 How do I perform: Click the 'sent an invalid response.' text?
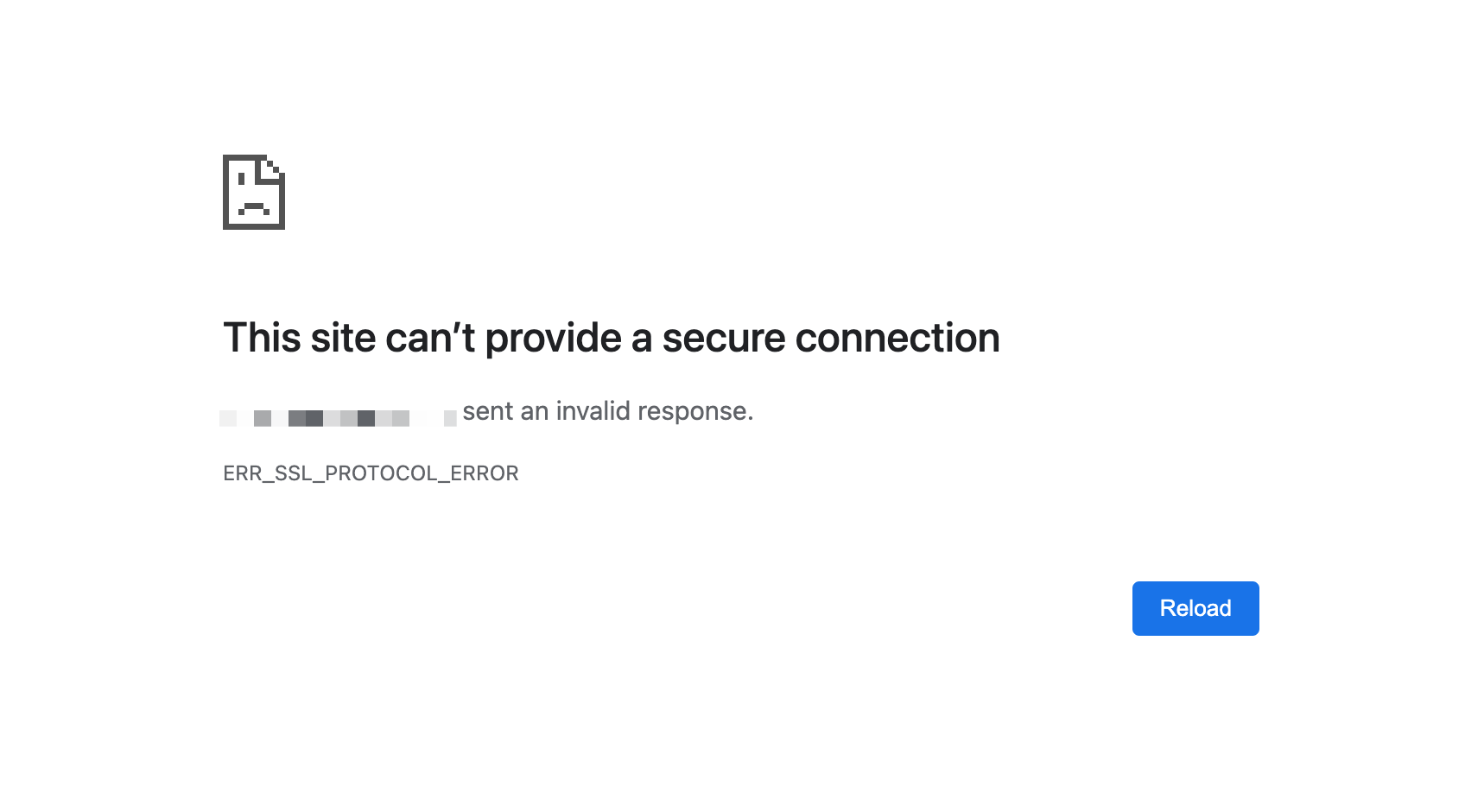pyautogui.click(x=608, y=411)
